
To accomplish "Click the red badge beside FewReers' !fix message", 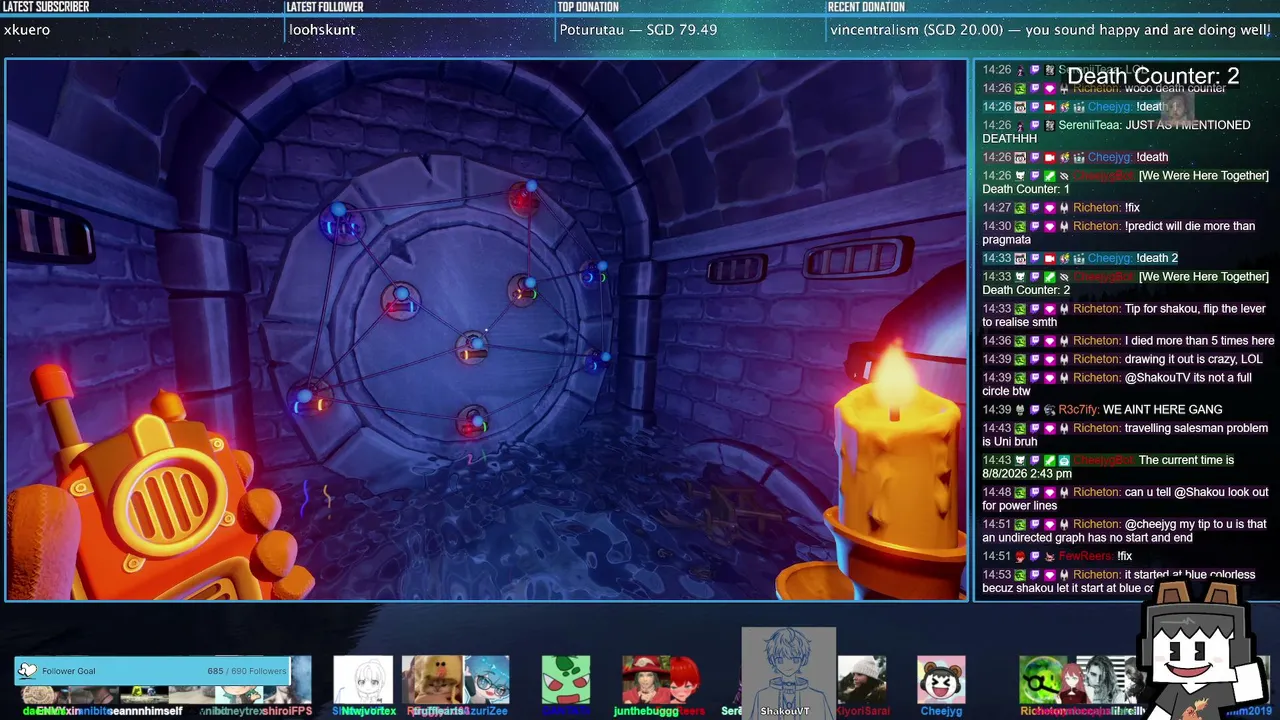I will coord(1020,557).
